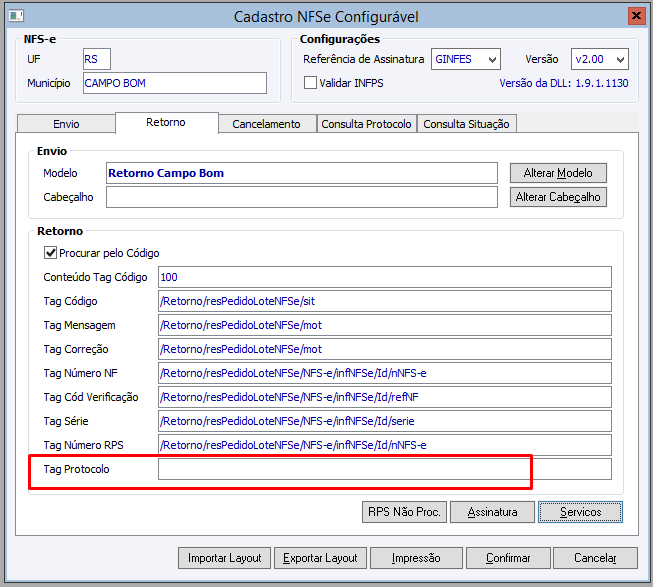Click the window icon in the title bar

point(17,16)
